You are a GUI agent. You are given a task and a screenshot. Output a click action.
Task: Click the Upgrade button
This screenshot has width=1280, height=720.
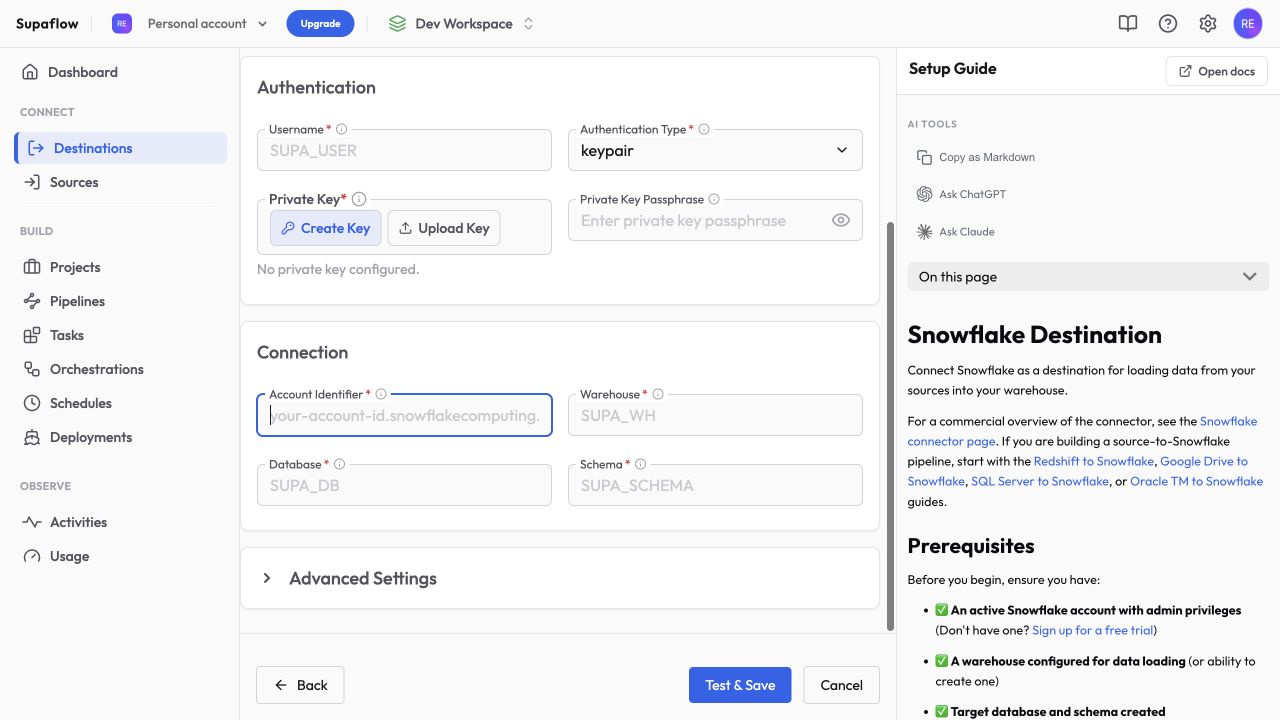pos(320,24)
